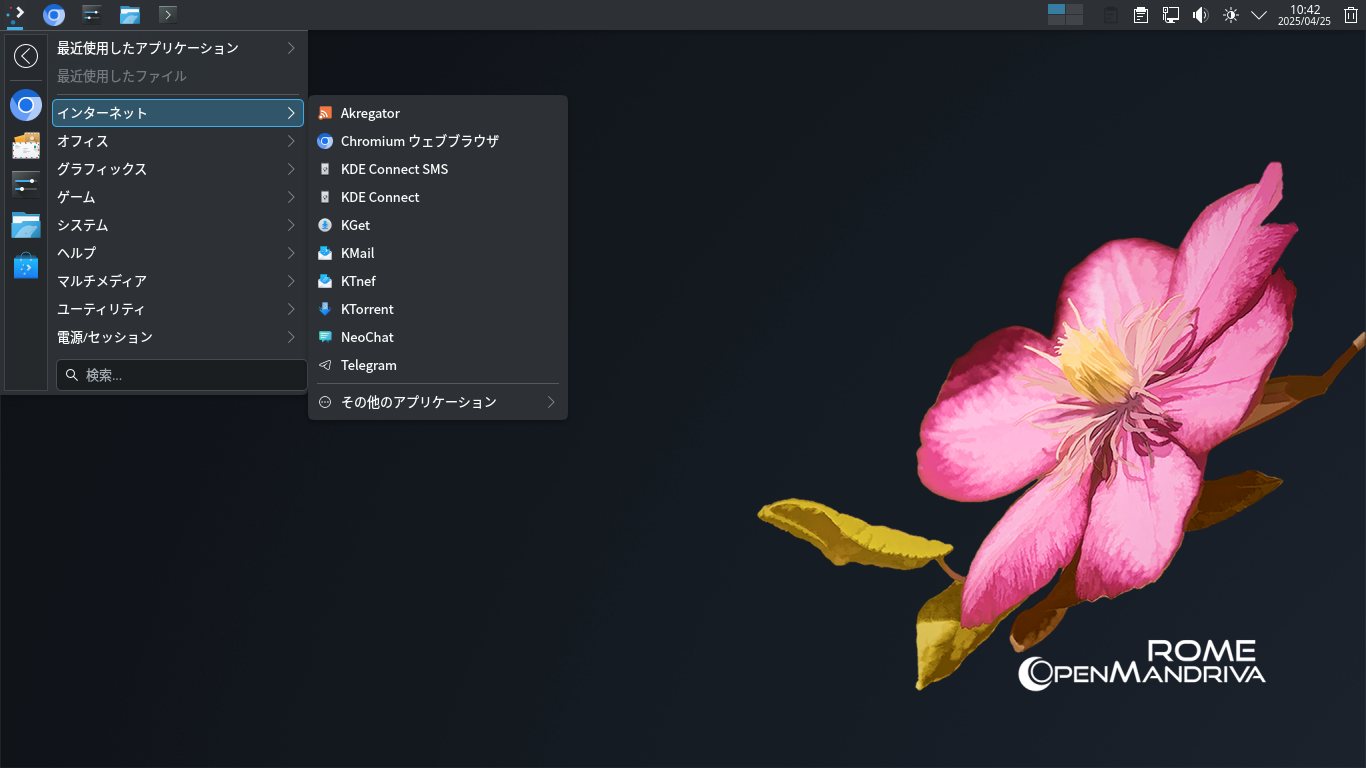Open the Klipper clipboard tray icon

(1140, 15)
